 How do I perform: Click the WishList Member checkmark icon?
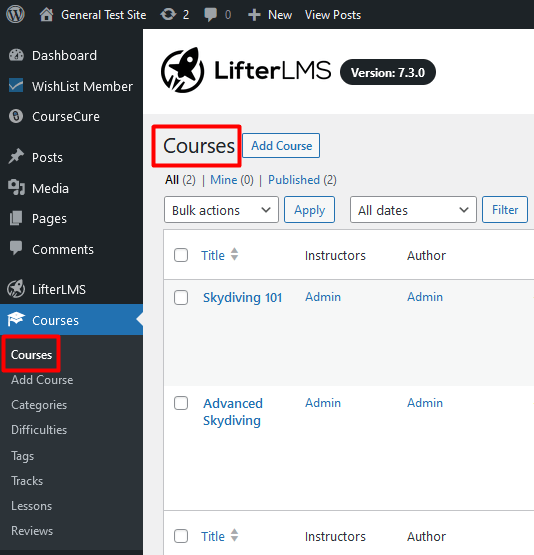pyautogui.click(x=16, y=86)
